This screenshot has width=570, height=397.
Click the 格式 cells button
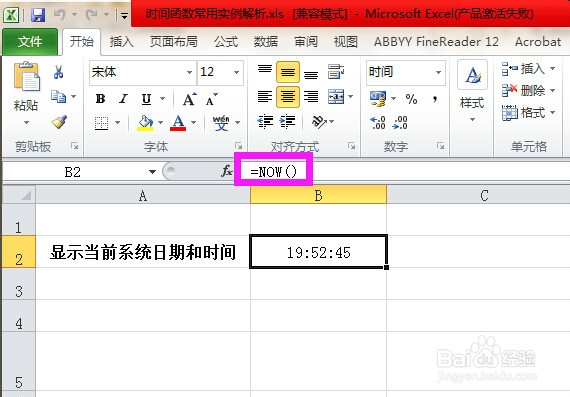[x=528, y=113]
